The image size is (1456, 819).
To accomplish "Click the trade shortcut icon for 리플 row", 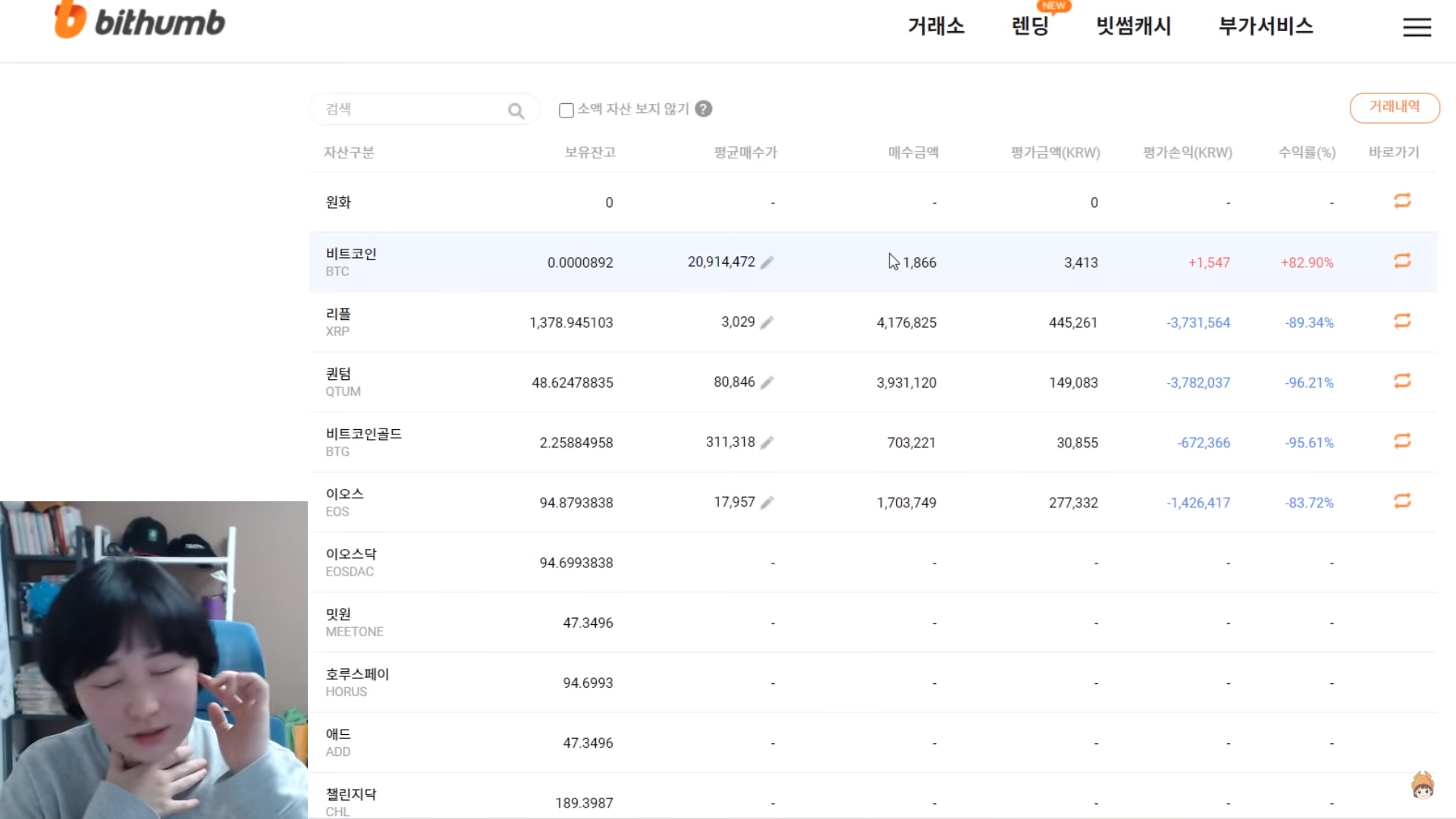I will (x=1402, y=321).
